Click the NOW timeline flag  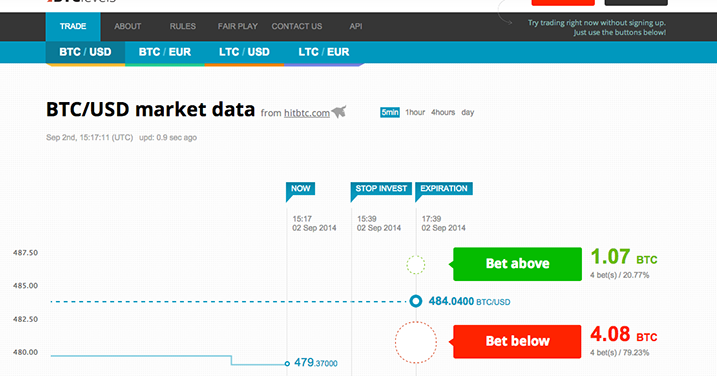(300, 188)
